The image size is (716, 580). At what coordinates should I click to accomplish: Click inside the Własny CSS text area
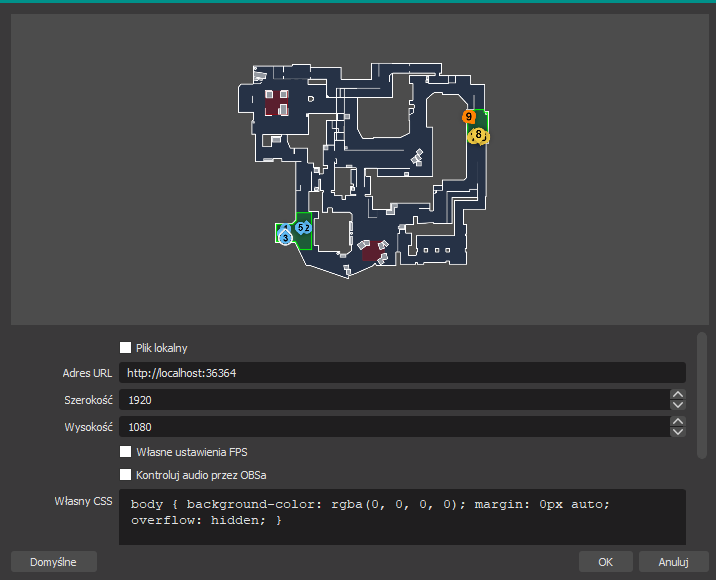click(402, 517)
